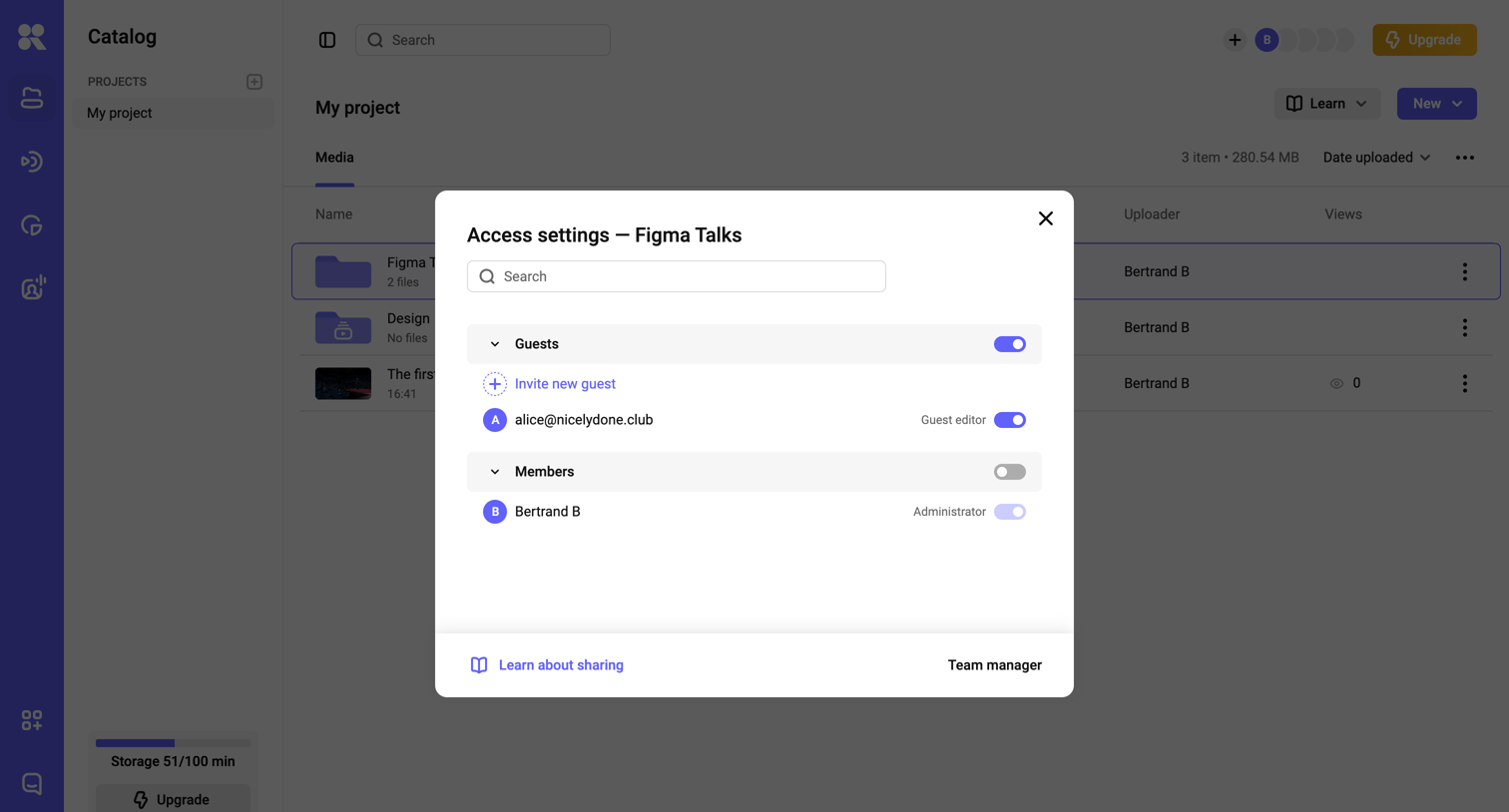Open the video row options menu
1509x812 pixels.
(1465, 383)
